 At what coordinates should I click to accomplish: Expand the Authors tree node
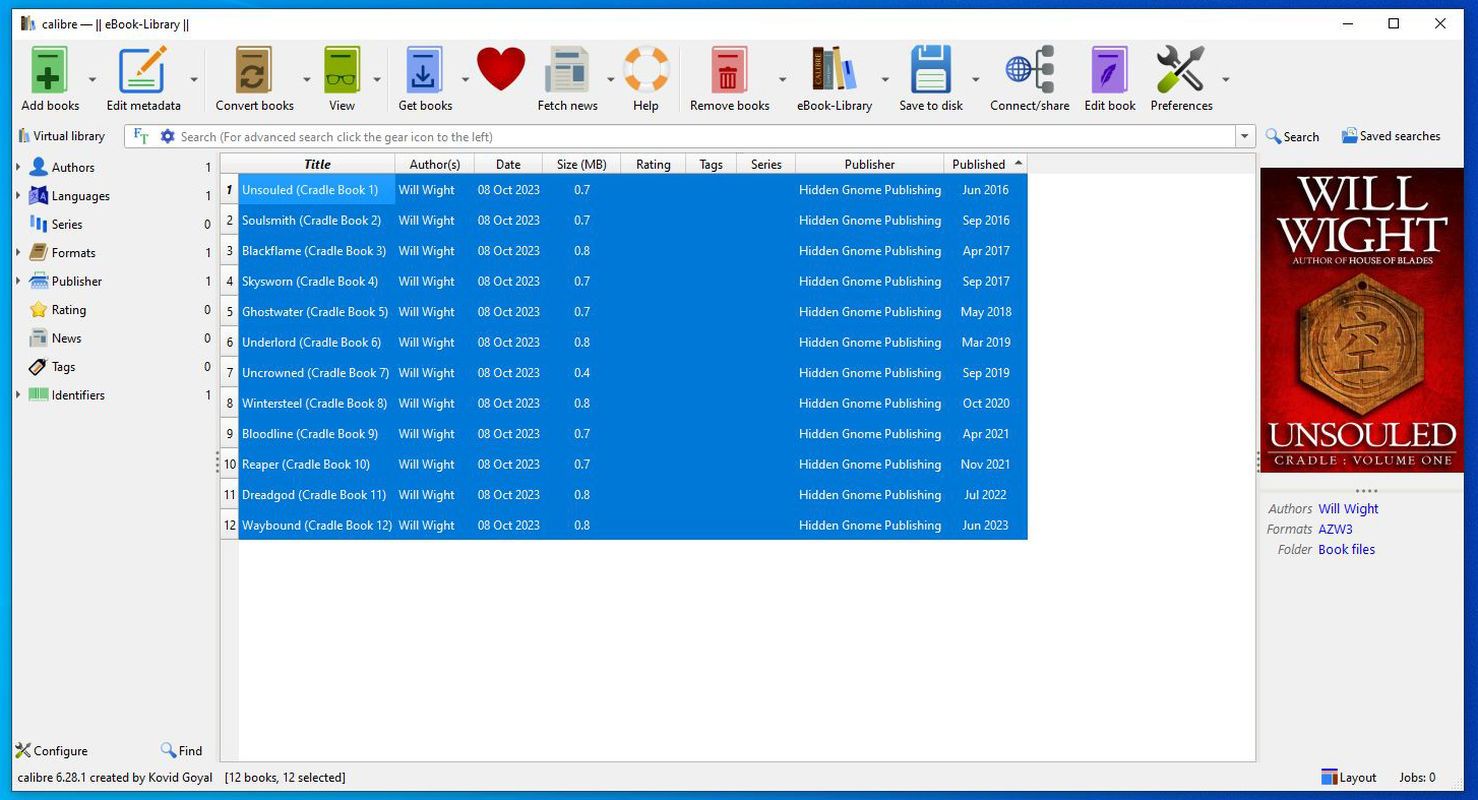[x=18, y=167]
